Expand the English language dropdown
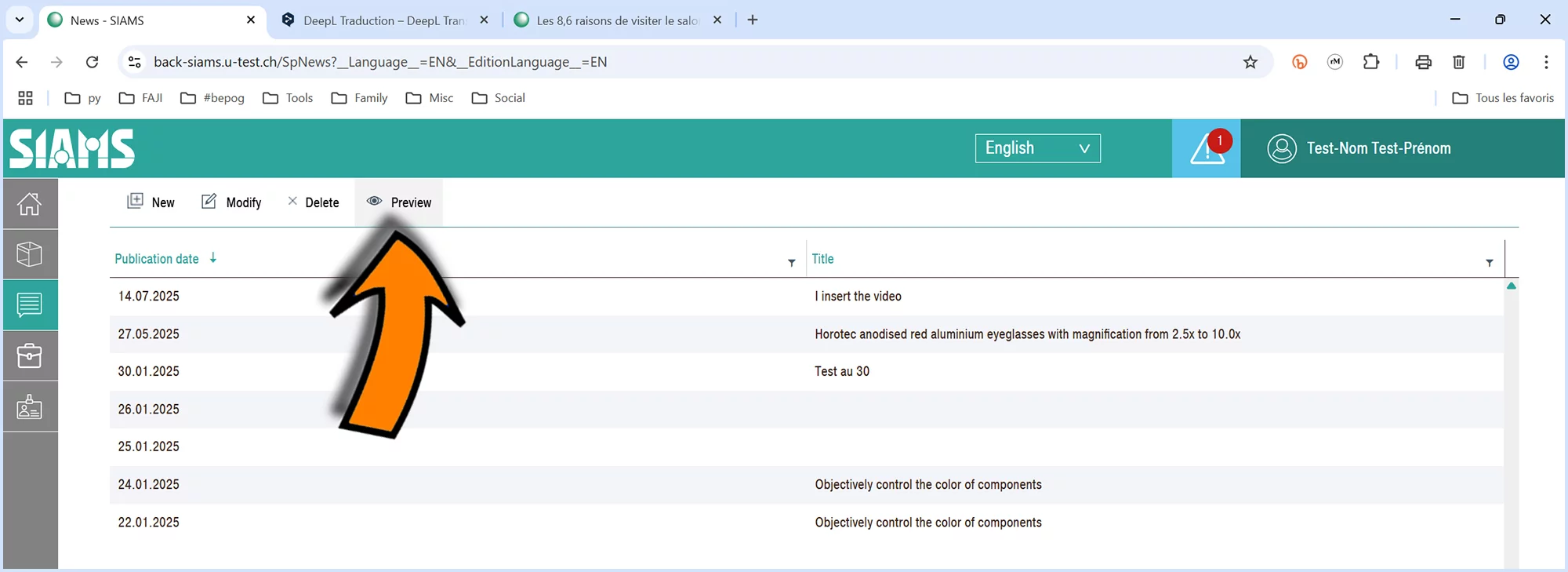1568x572 pixels. pos(1037,148)
